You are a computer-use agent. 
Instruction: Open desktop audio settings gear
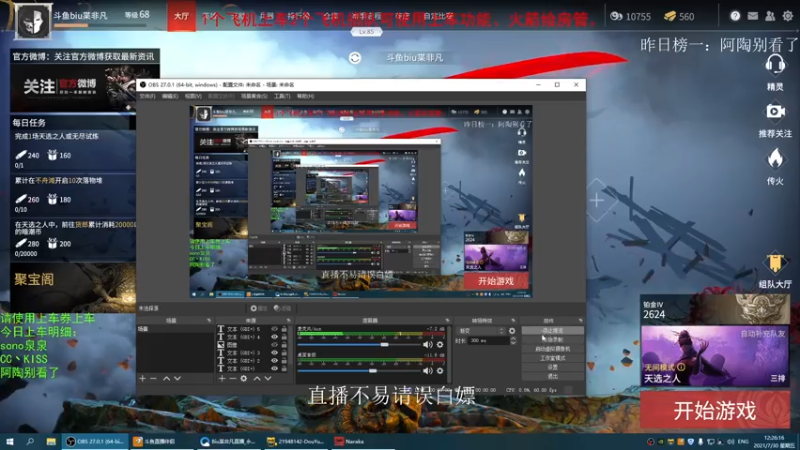pyautogui.click(x=440, y=371)
